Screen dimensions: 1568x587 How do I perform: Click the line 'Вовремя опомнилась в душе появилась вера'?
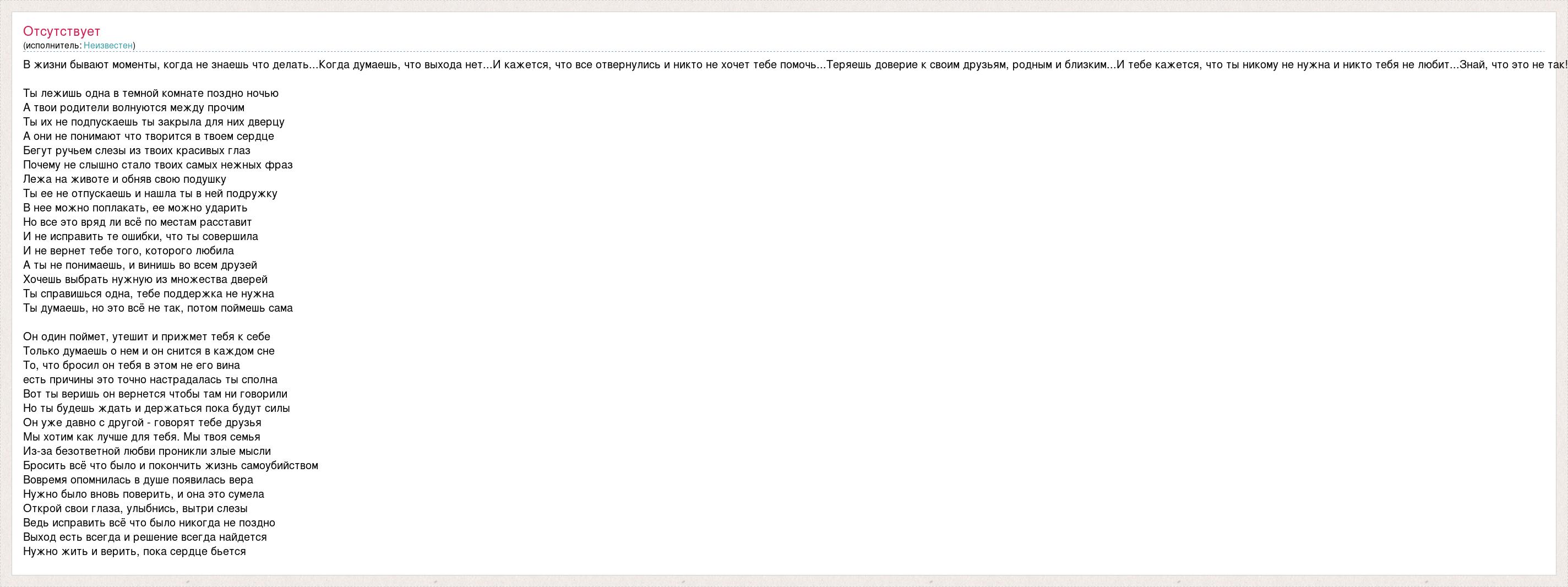click(138, 480)
